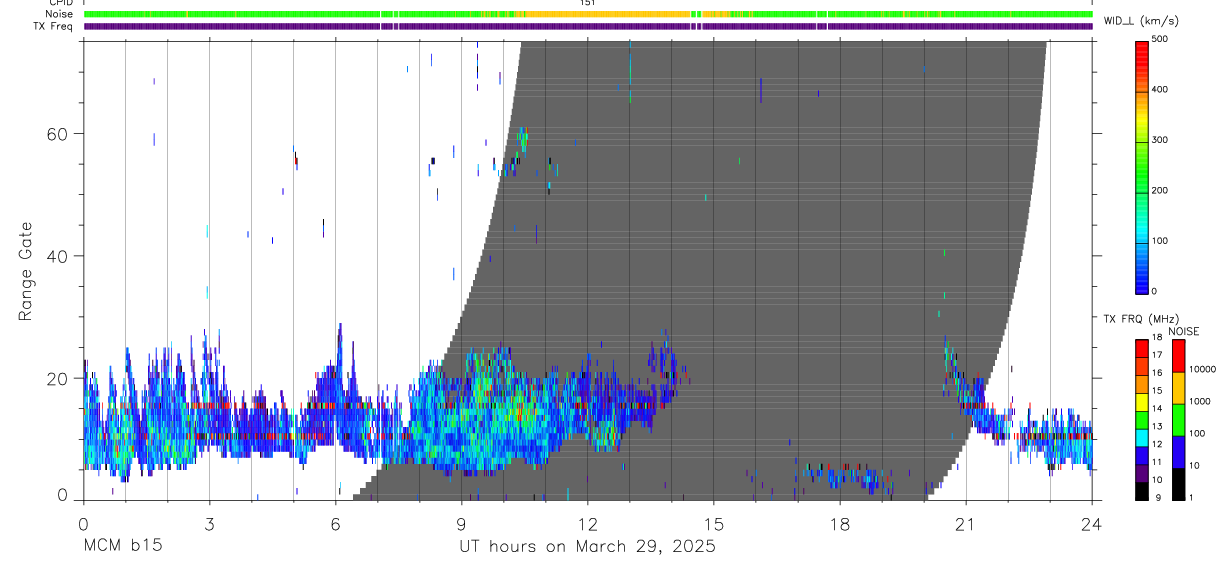This screenshot has height=567, width=1228.
Task: Click the purple TX Freq strip at top
Action: [588, 26]
